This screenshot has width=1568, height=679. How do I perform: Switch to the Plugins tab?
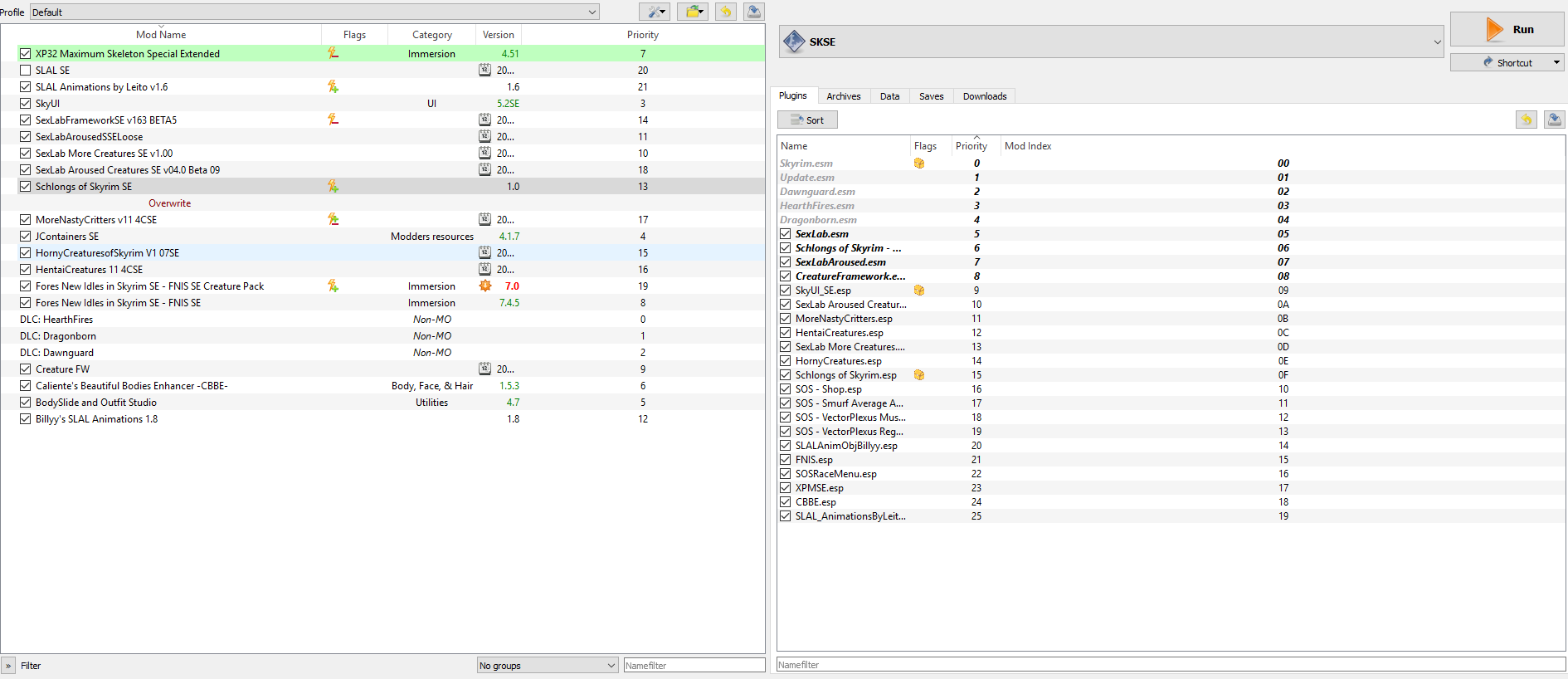pyautogui.click(x=793, y=95)
